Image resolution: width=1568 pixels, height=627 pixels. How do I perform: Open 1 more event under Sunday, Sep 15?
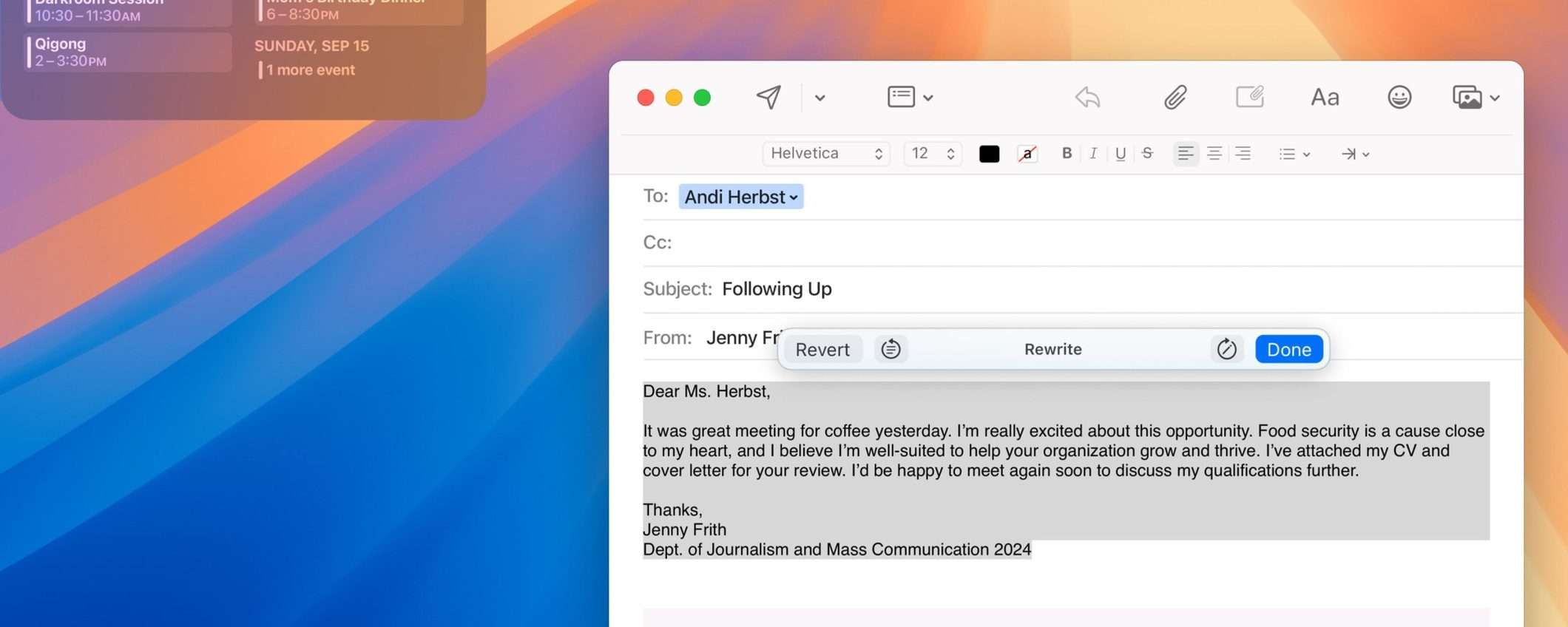310,70
